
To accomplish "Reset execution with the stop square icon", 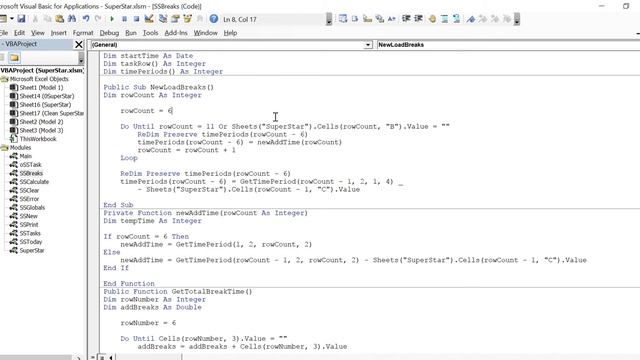I will point(136,19).
